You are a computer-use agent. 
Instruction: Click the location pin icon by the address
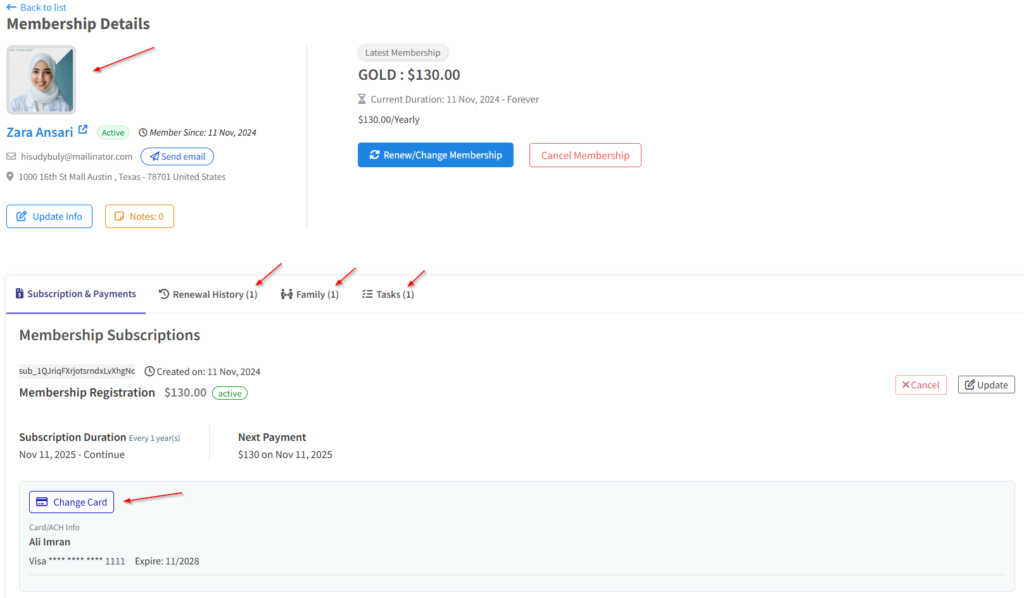(11, 177)
